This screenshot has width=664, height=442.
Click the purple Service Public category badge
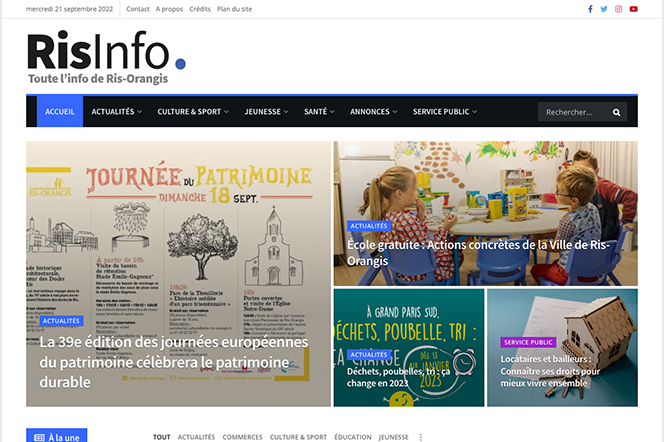(528, 342)
